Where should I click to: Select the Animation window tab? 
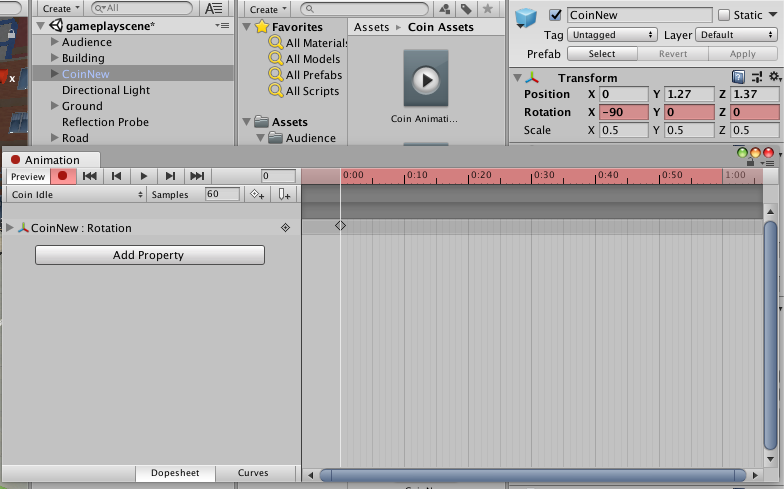[x=52, y=160]
